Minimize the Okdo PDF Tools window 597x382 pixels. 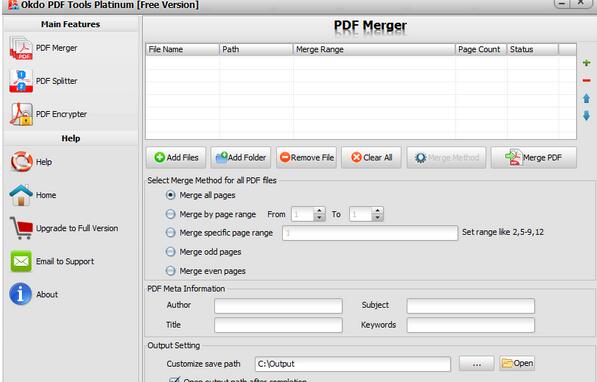tap(562, 3)
